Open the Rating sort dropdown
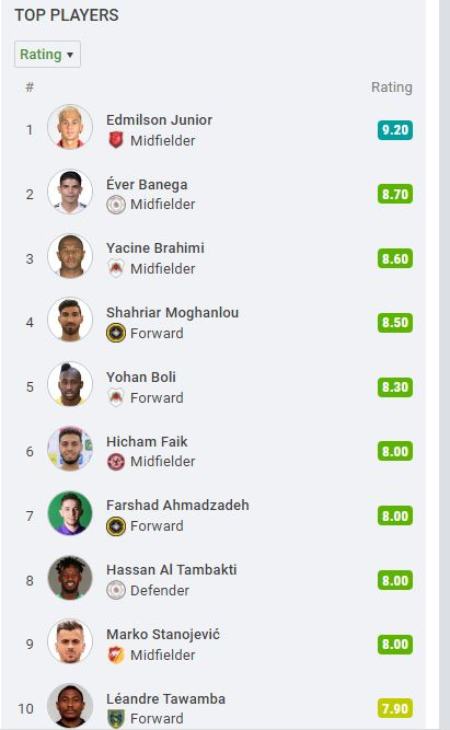The width and height of the screenshot is (450, 730). [47, 54]
